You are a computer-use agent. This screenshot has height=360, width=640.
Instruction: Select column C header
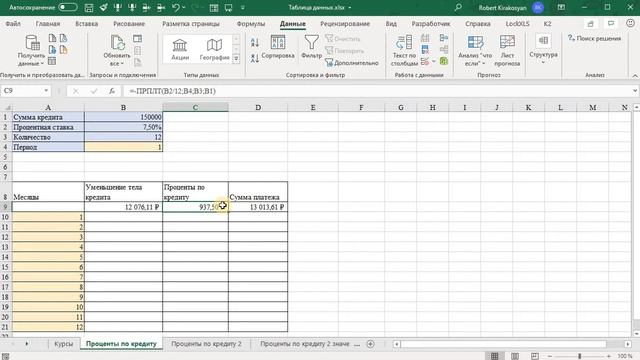coord(195,107)
